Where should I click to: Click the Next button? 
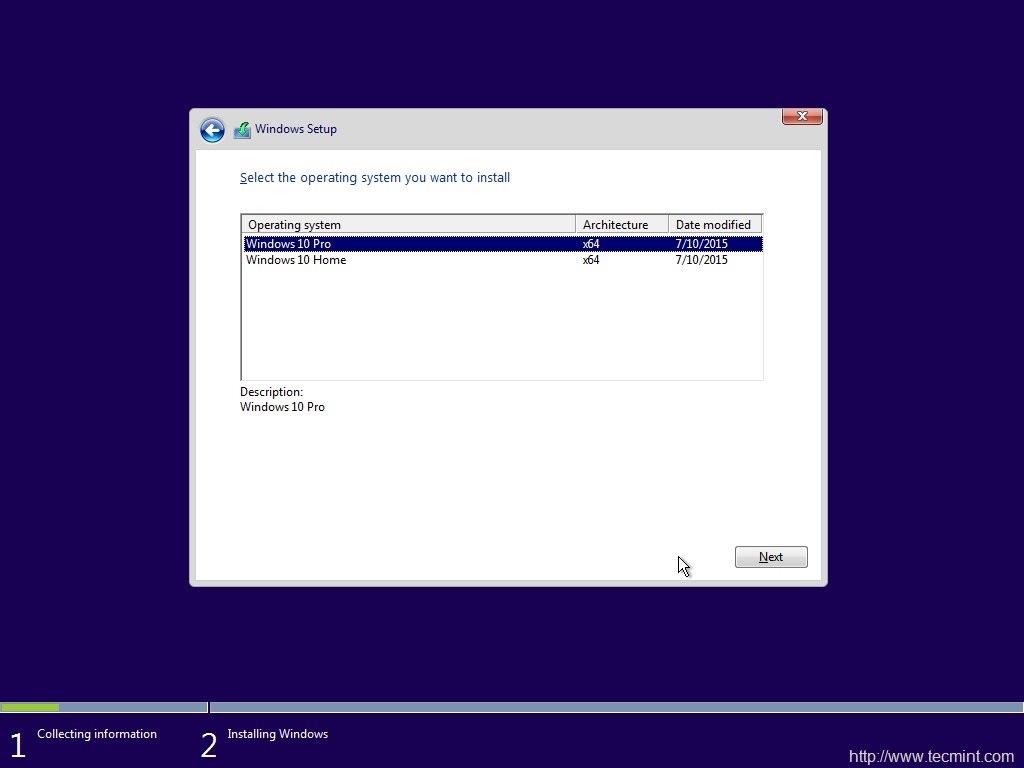pyautogui.click(x=770, y=557)
